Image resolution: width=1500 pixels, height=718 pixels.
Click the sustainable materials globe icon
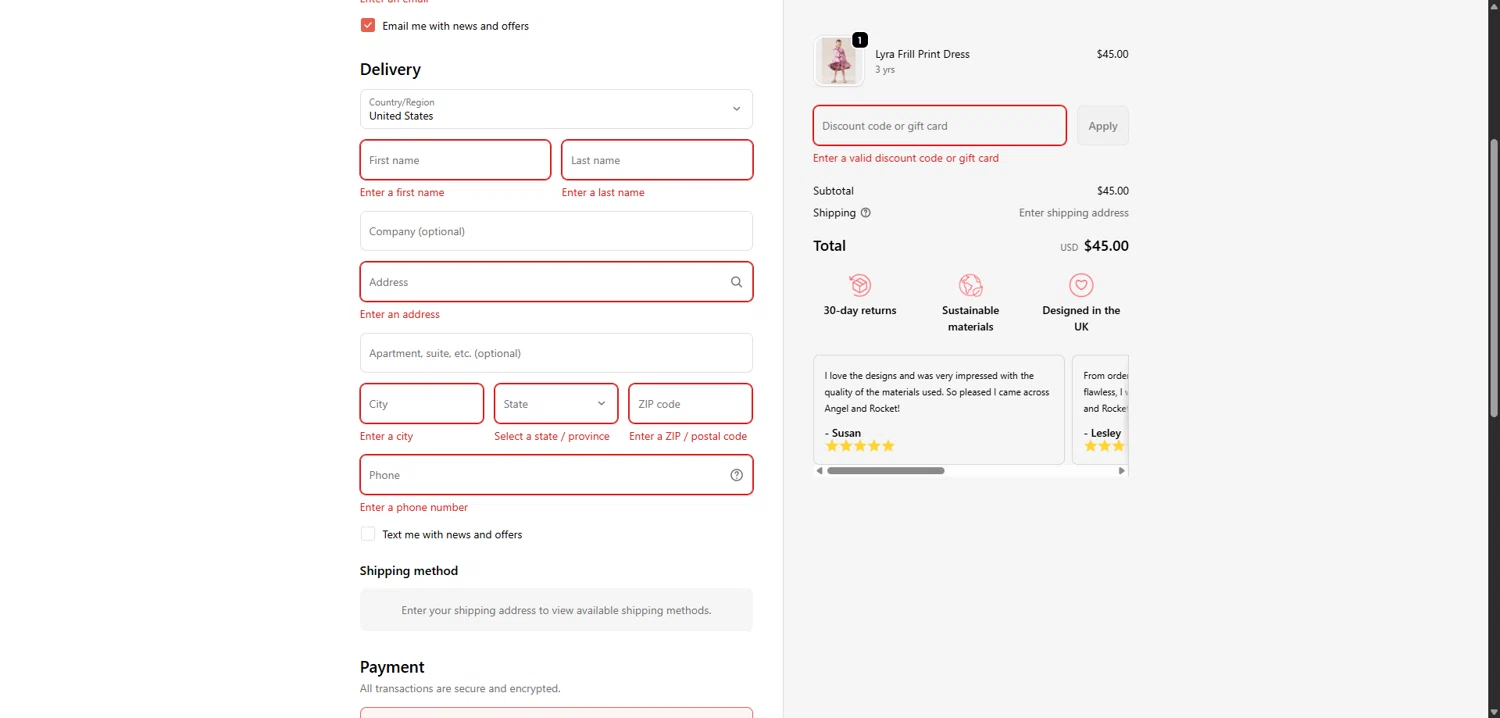click(970, 285)
